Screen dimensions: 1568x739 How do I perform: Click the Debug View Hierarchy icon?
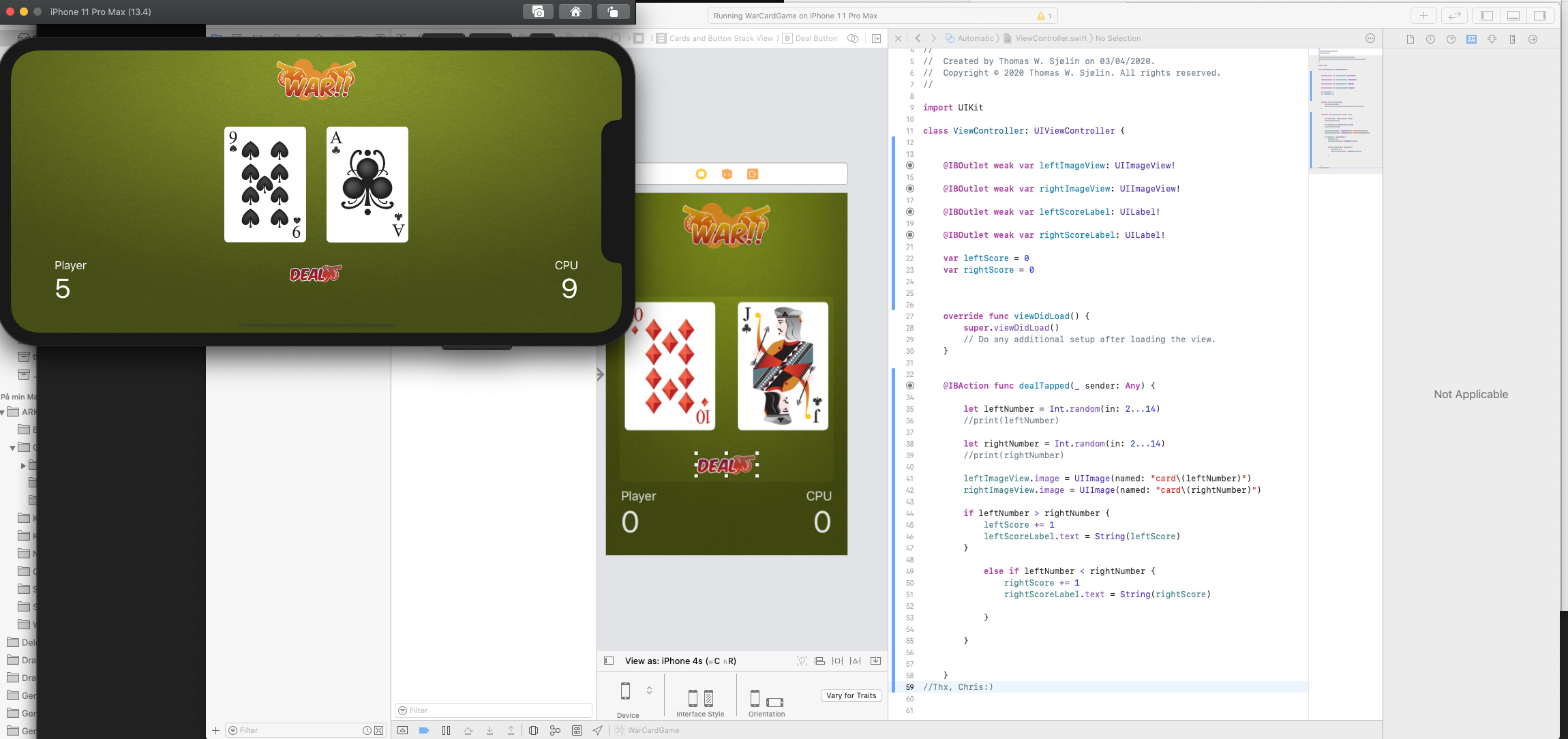(x=533, y=730)
